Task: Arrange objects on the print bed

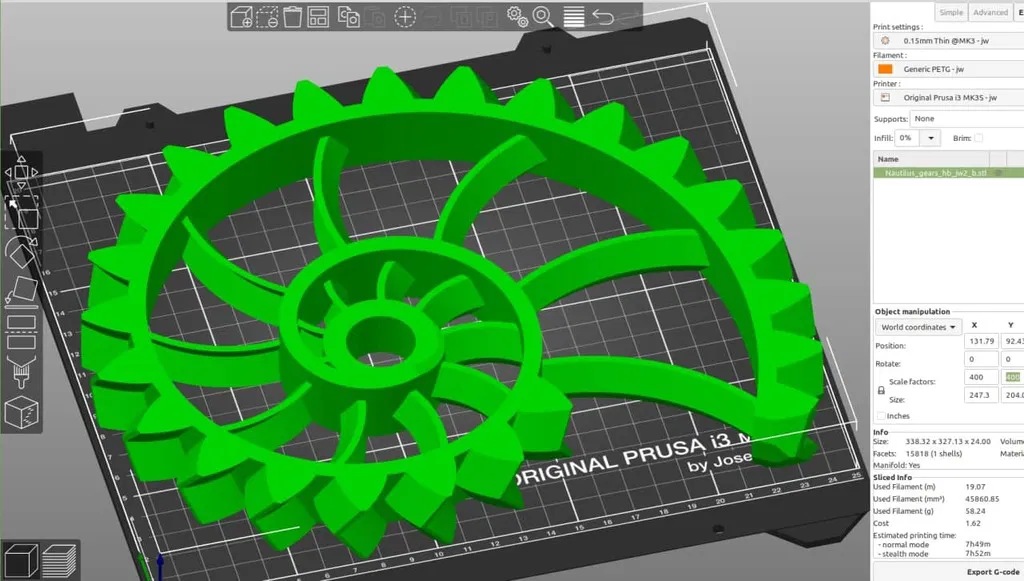Action: [318, 16]
